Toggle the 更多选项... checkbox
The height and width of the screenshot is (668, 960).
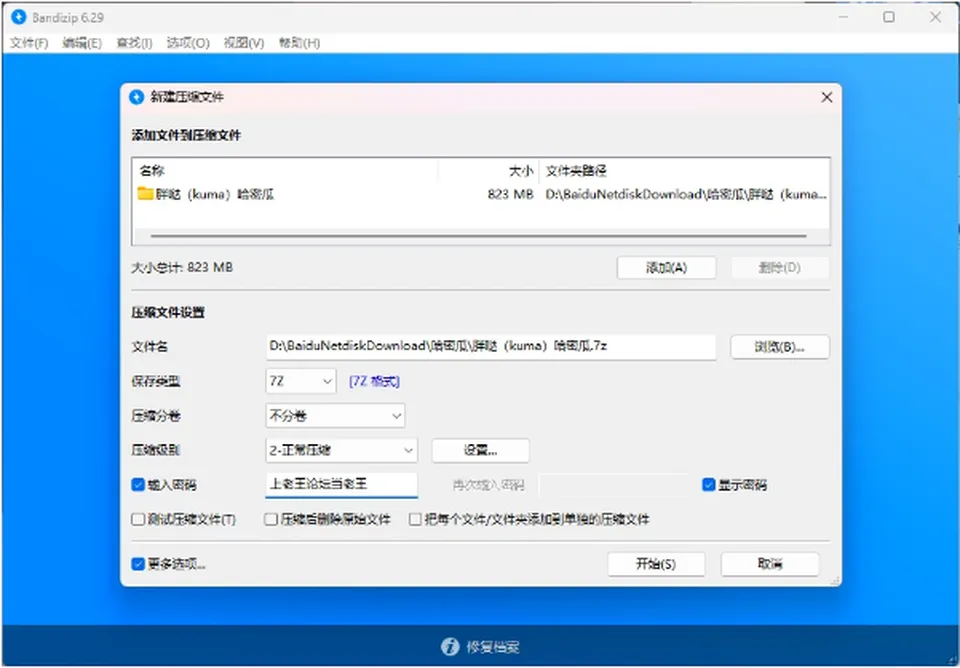coord(138,564)
